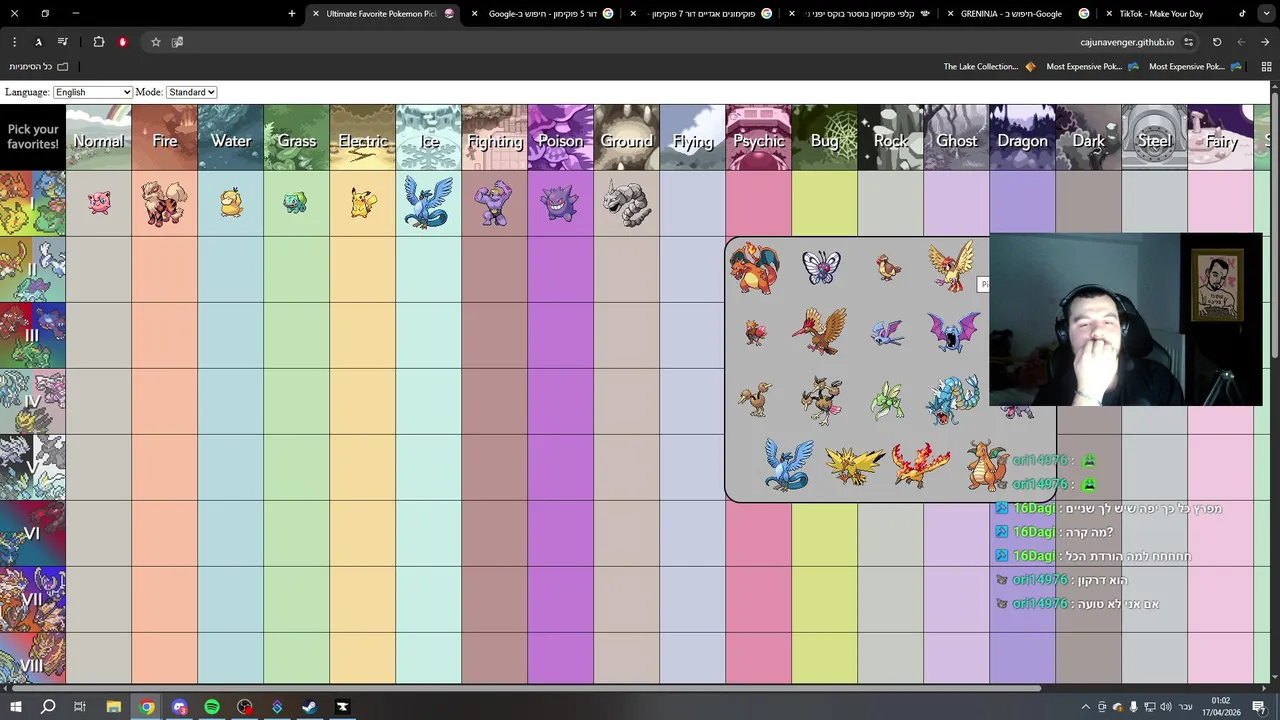The height and width of the screenshot is (720, 1280).
Task: Choose Pidgey sprite in popup
Action: [x=887, y=267]
